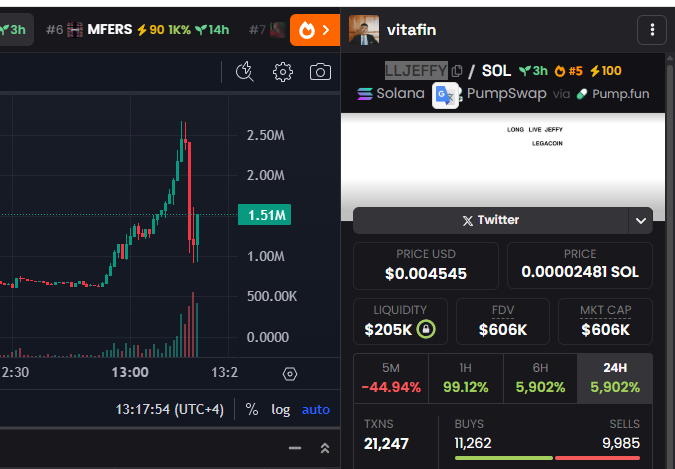This screenshot has width=675, height=469.
Task: Open chart settings gear
Action: tap(282, 71)
